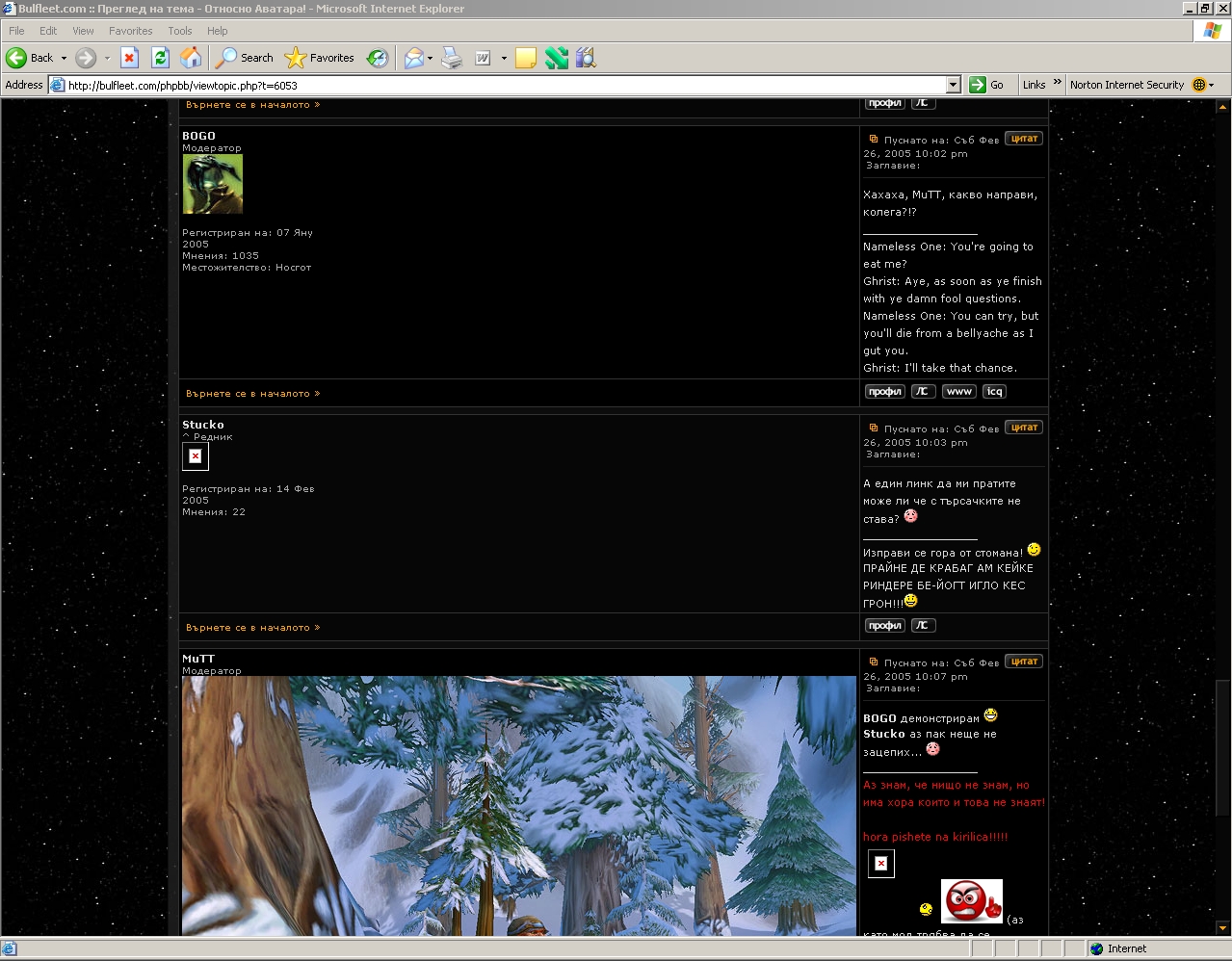Refresh the current page
The image size is (1232, 961).
coord(161,58)
